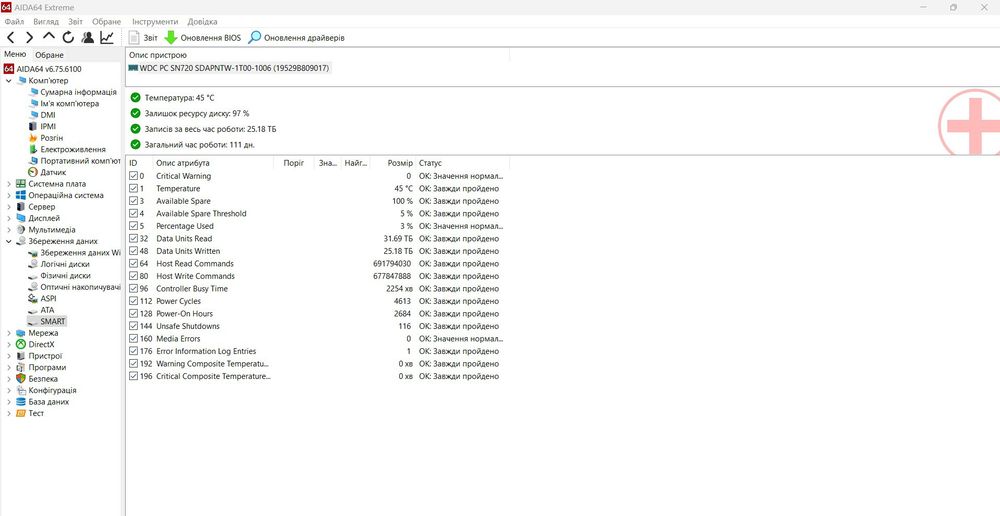This screenshot has height=516, width=1000.
Task: Toggle the Available Spare checkbox
Action: pyautogui.click(x=133, y=201)
